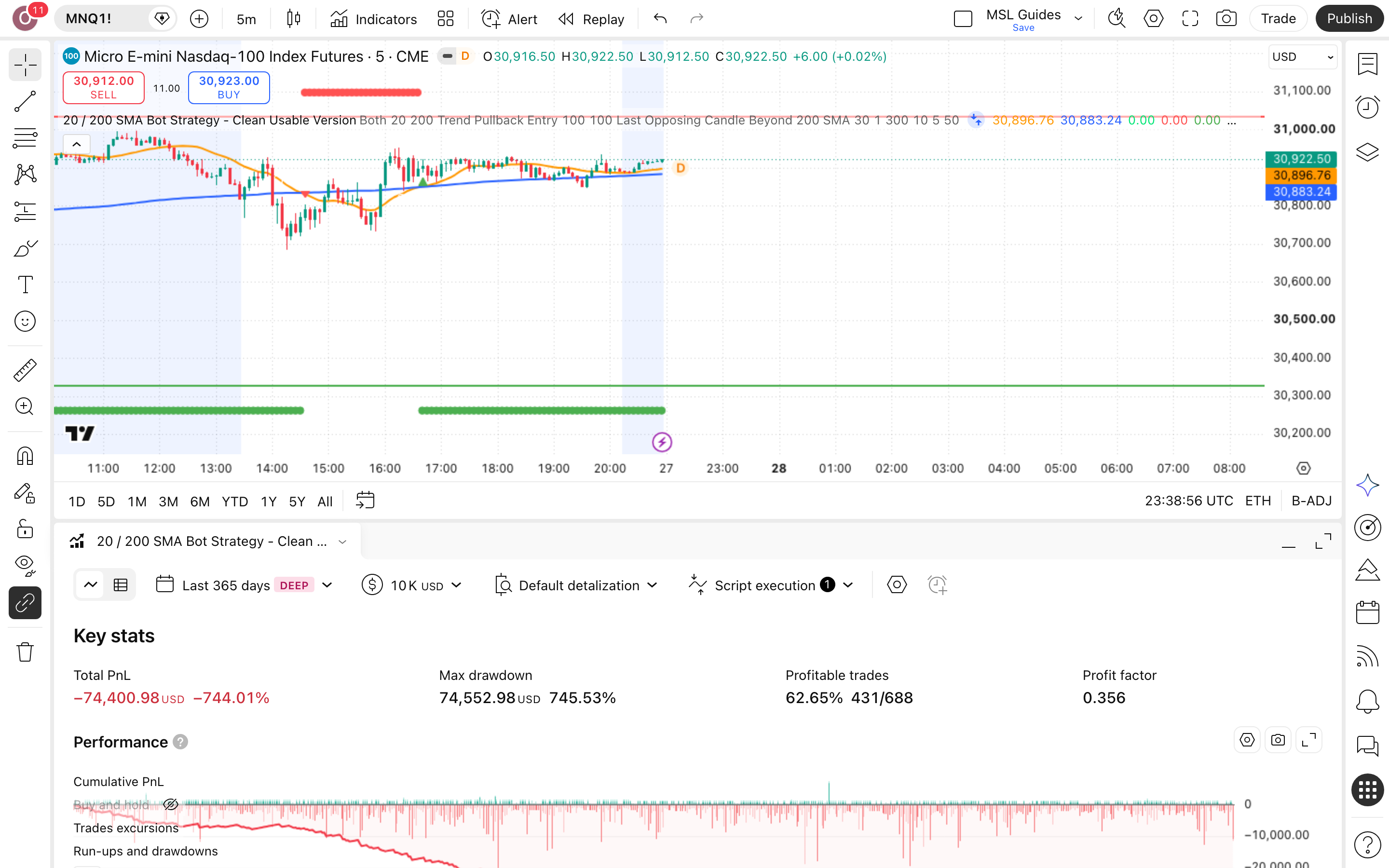Open the Fibonacci retracement tools

click(x=25, y=138)
